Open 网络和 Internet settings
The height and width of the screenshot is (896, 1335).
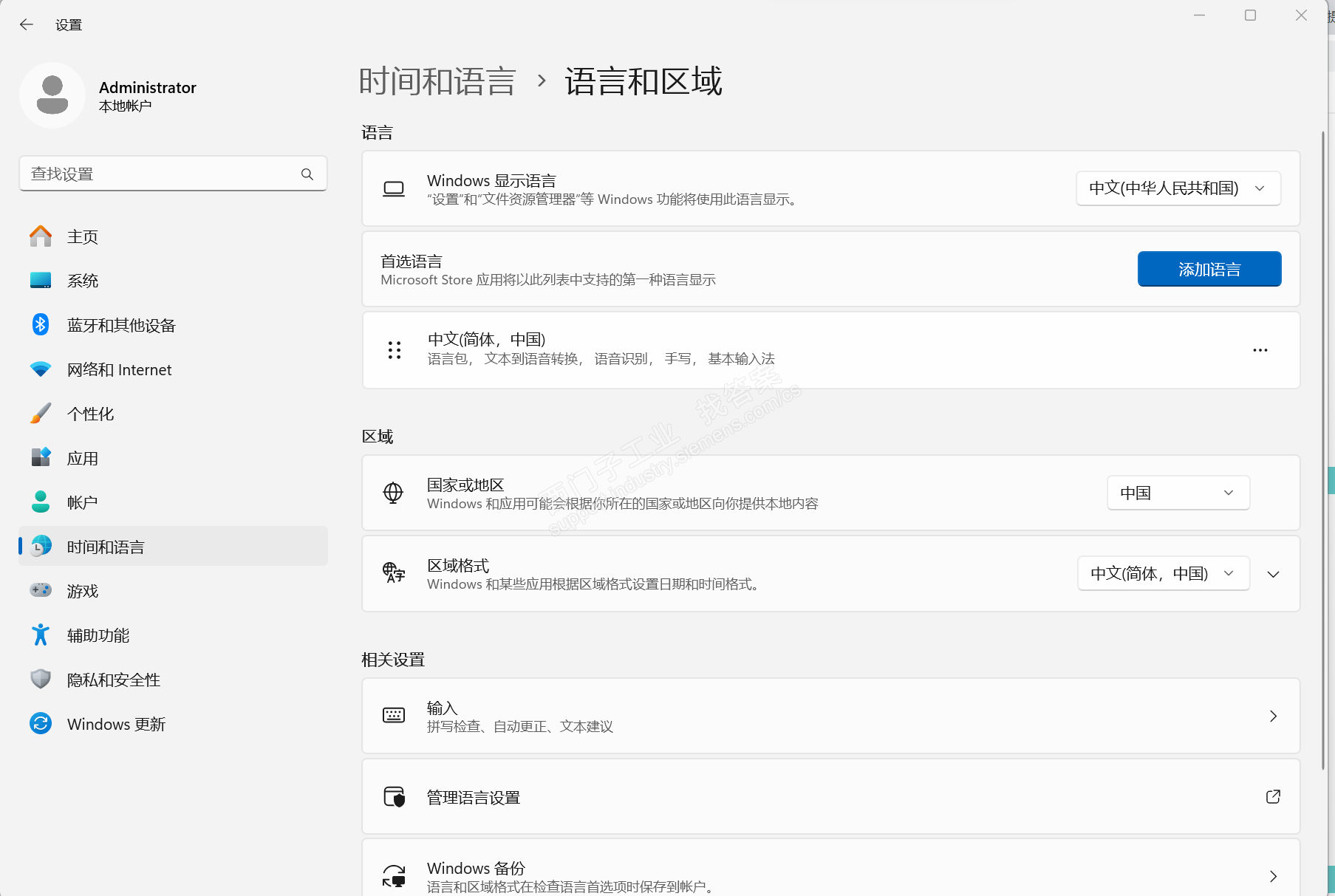(x=173, y=369)
